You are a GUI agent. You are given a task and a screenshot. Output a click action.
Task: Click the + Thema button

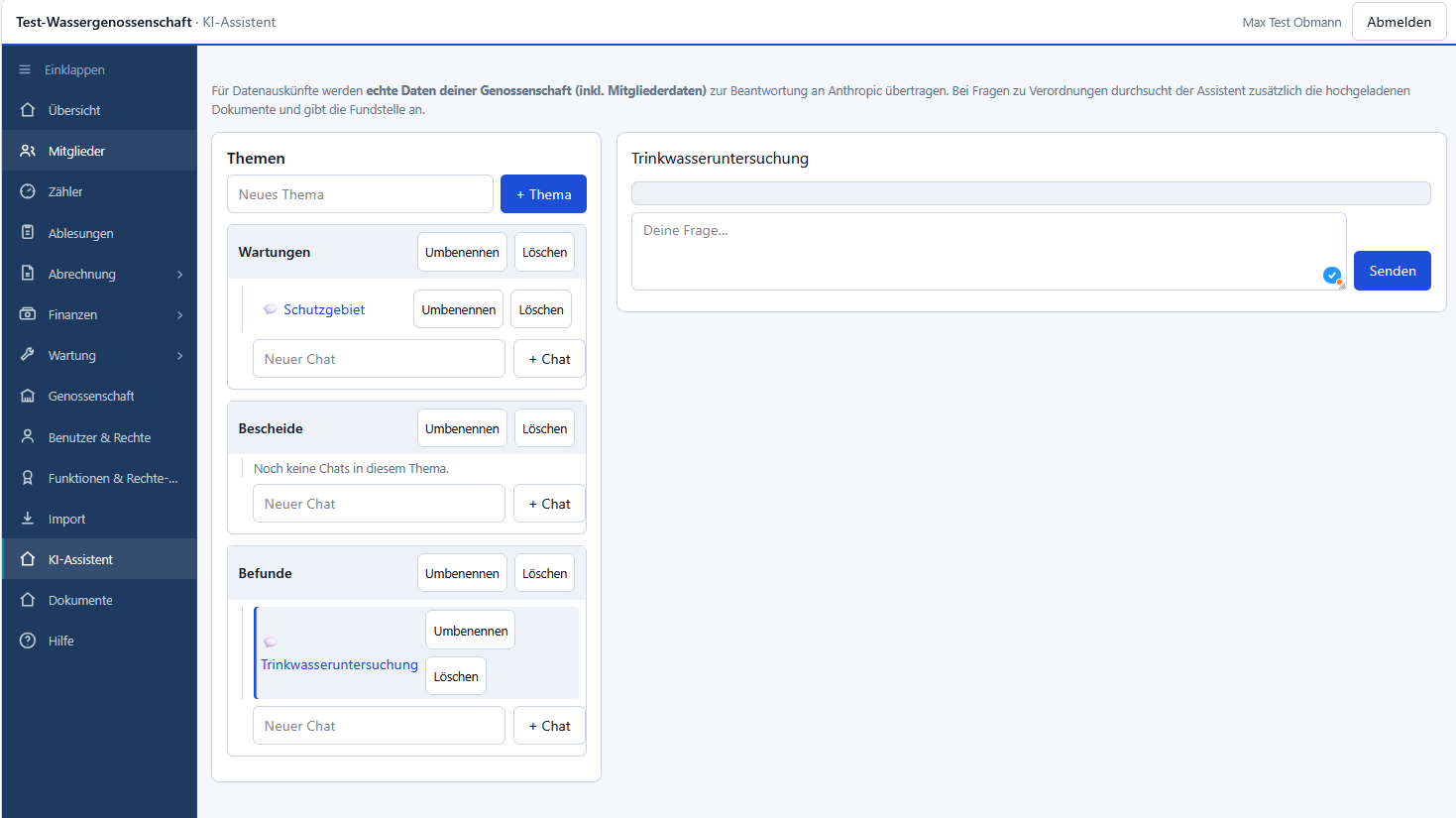pos(543,194)
